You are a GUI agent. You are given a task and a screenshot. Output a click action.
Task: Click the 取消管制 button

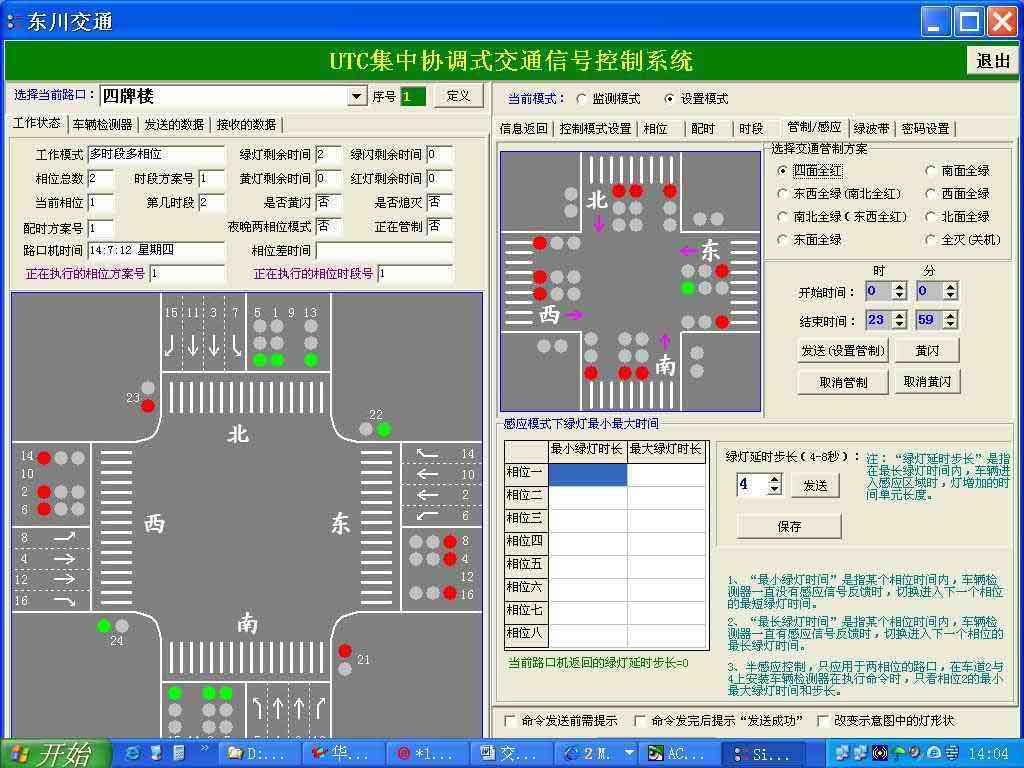[x=841, y=382]
